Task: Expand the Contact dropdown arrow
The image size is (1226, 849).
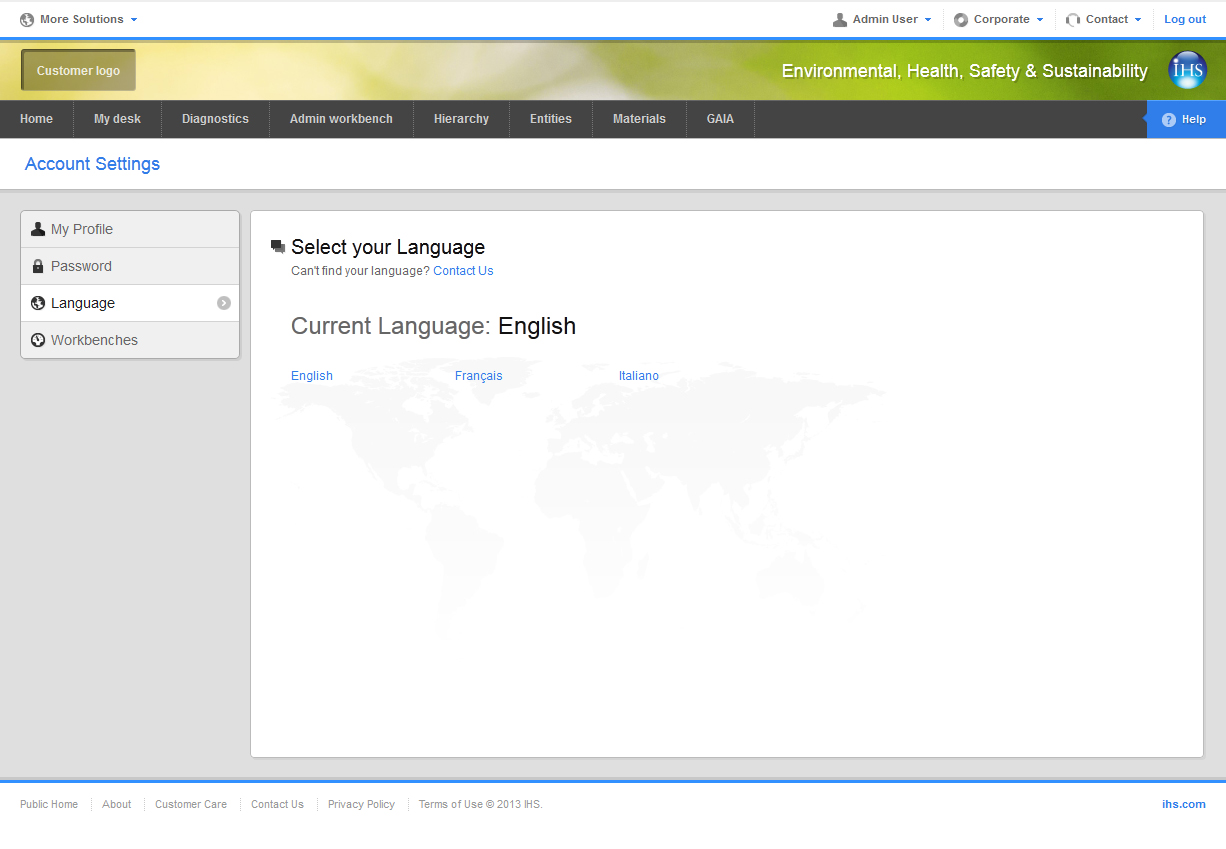Action: [1138, 20]
